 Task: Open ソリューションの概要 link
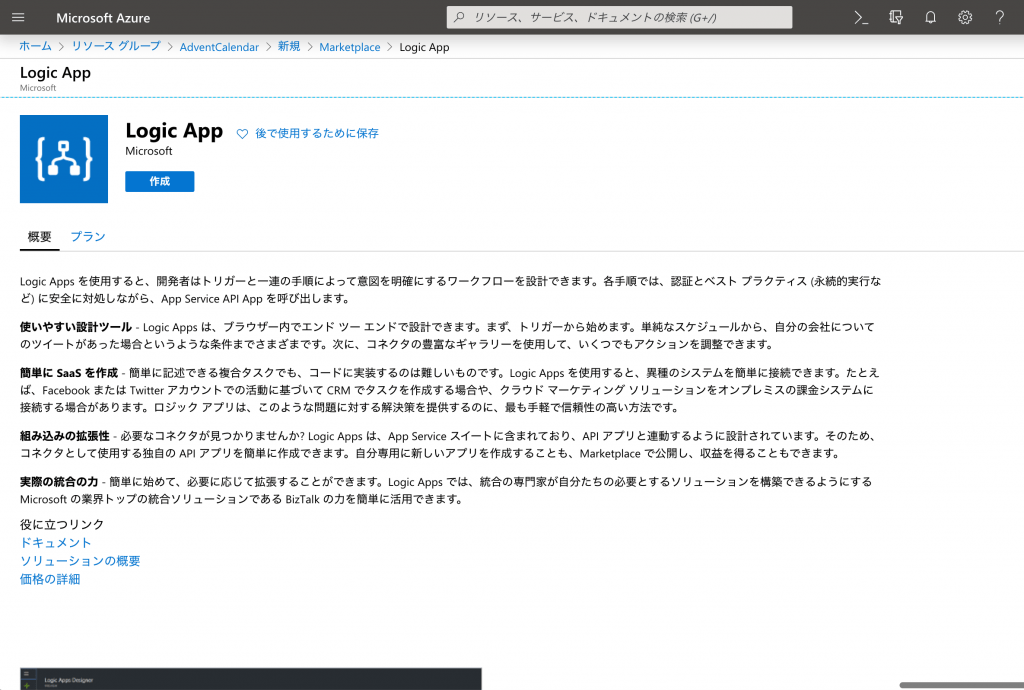point(80,561)
